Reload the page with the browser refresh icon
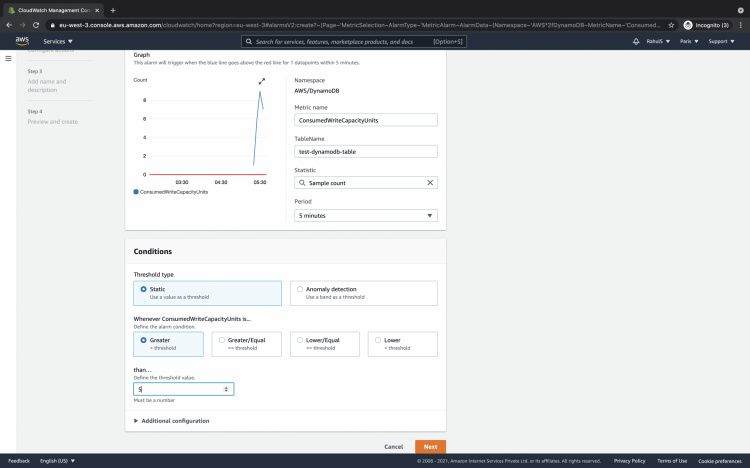 tap(36, 24)
